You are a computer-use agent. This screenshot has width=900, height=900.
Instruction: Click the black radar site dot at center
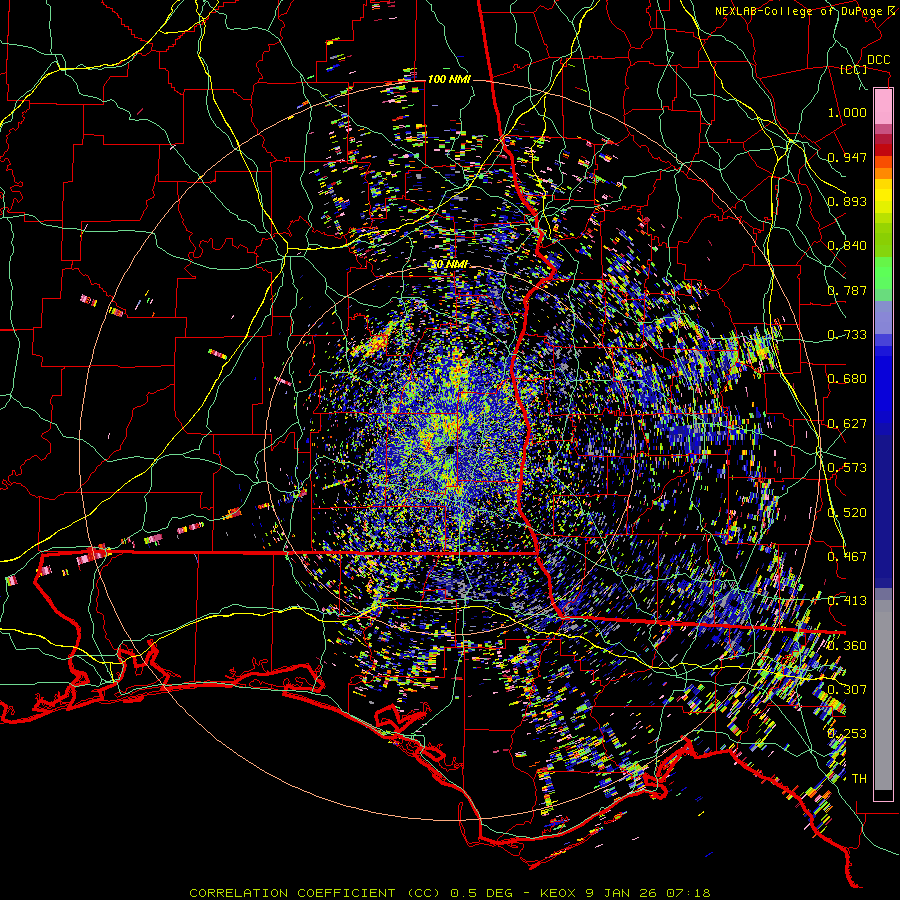pos(450,449)
